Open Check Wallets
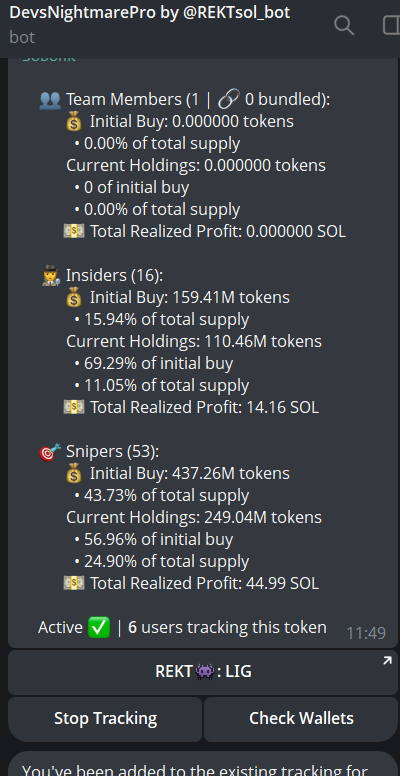This screenshot has width=400, height=776. pyautogui.click(x=301, y=719)
